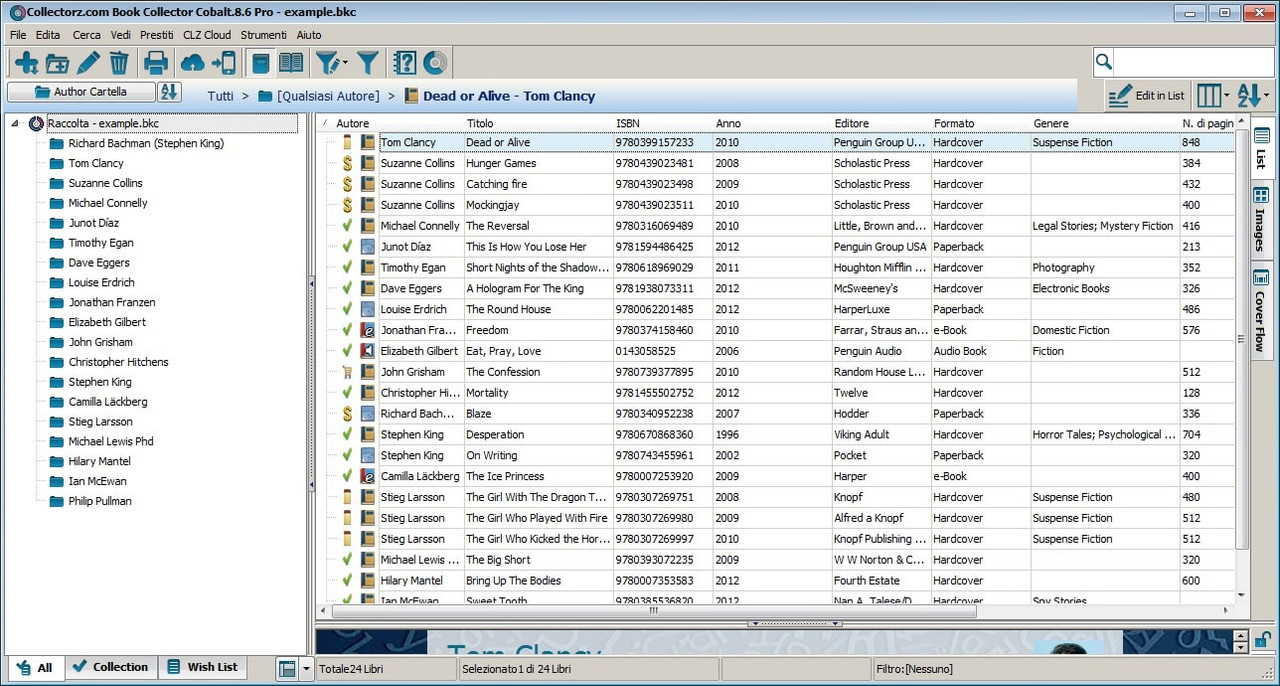Switch to the List view tab

pos(1261,149)
